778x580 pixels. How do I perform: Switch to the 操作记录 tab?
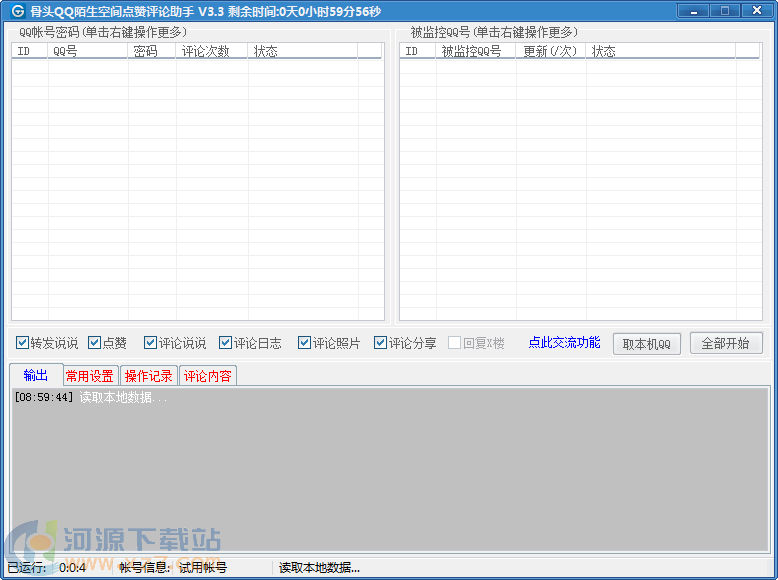tap(148, 376)
